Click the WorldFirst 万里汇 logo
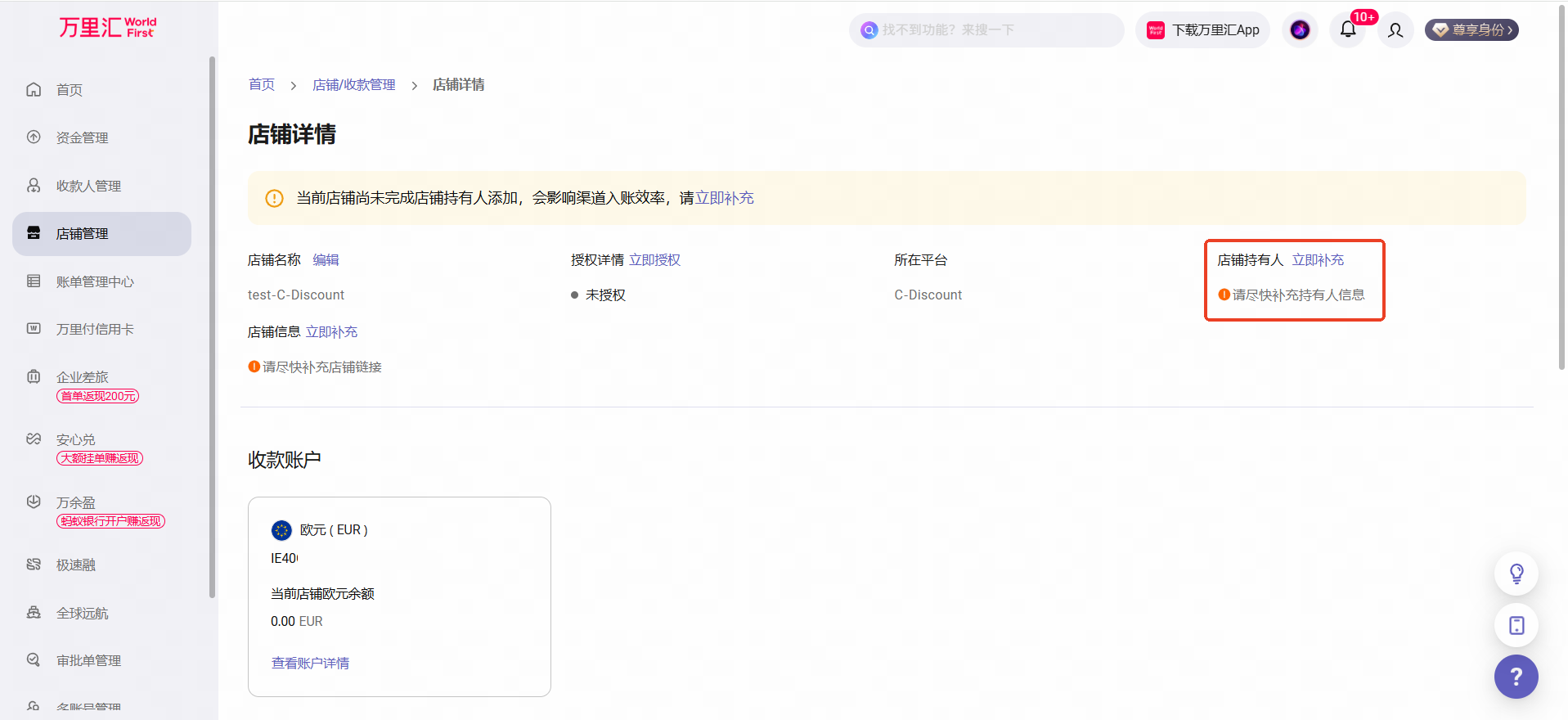 pos(106,28)
